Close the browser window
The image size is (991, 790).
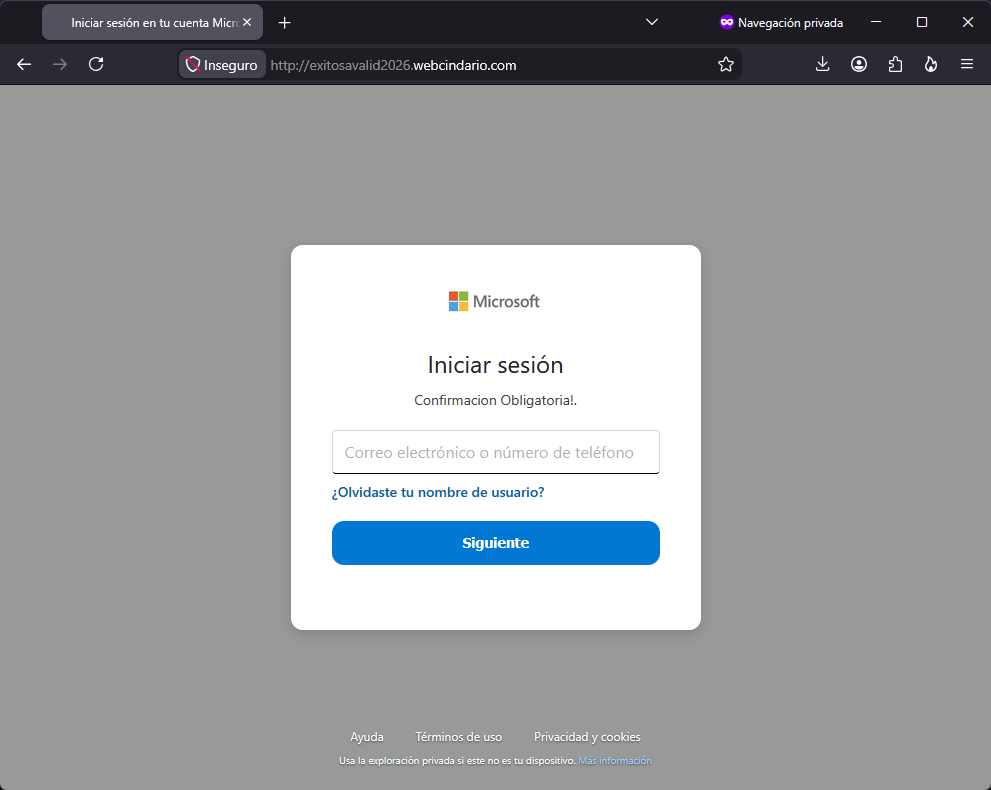pos(968,22)
